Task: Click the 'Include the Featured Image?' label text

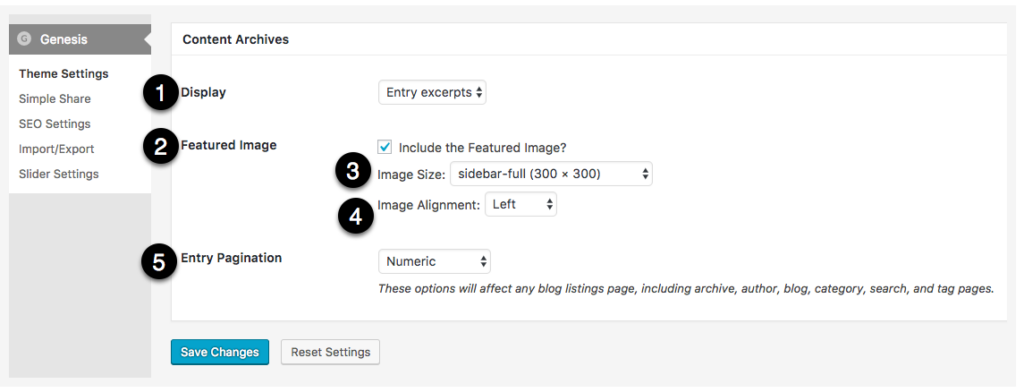Action: tap(483, 148)
